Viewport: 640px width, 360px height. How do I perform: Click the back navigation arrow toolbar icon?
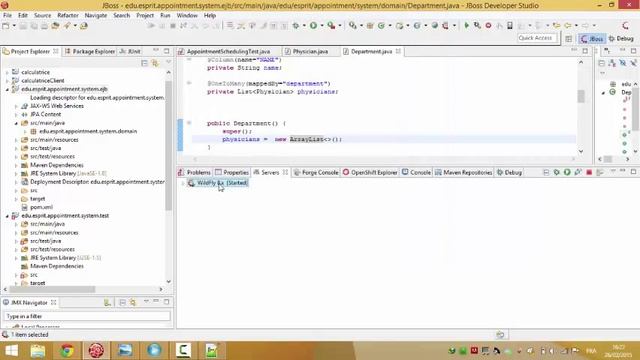pyautogui.click(x=568, y=26)
